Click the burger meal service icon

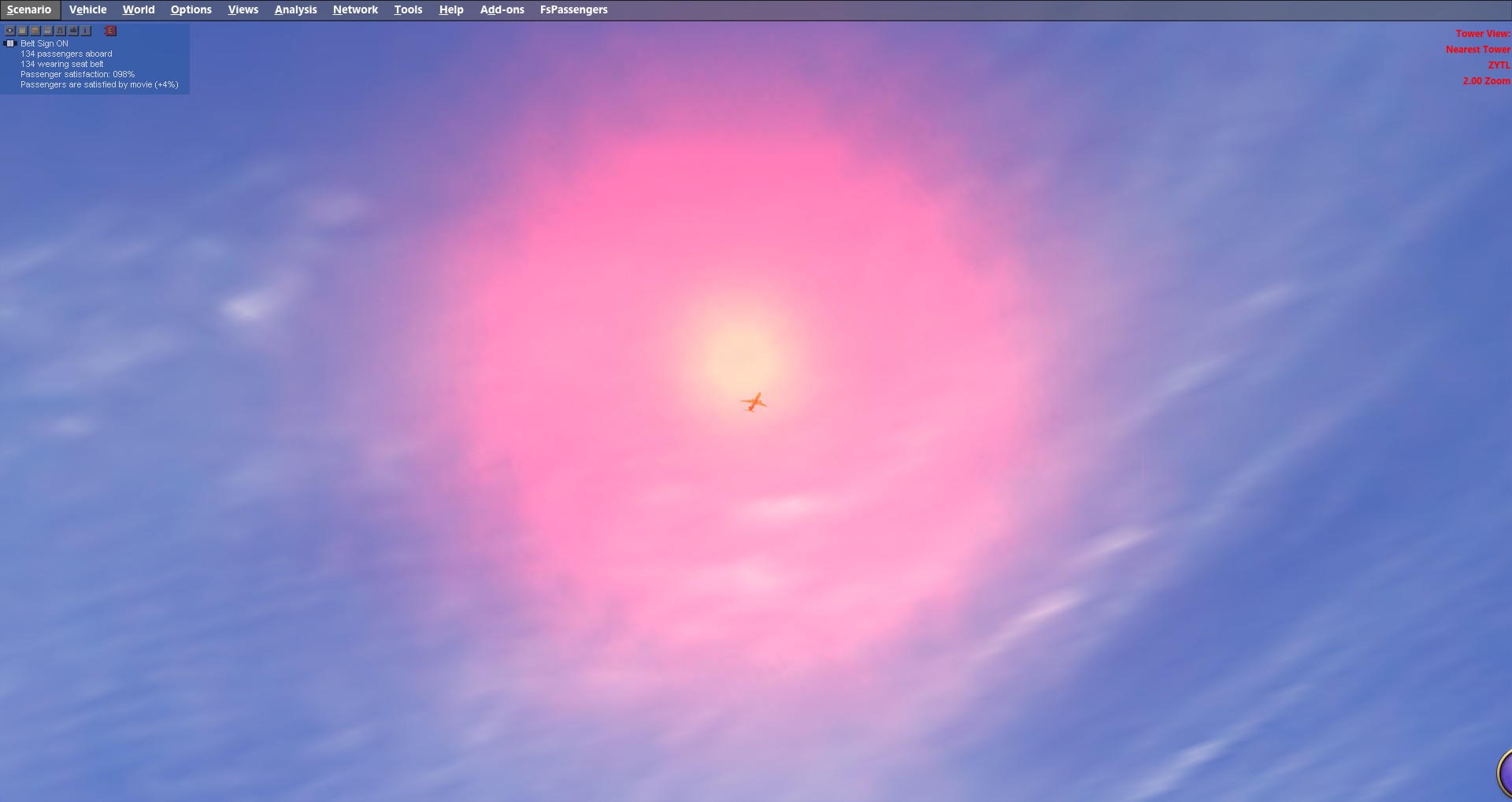35,31
